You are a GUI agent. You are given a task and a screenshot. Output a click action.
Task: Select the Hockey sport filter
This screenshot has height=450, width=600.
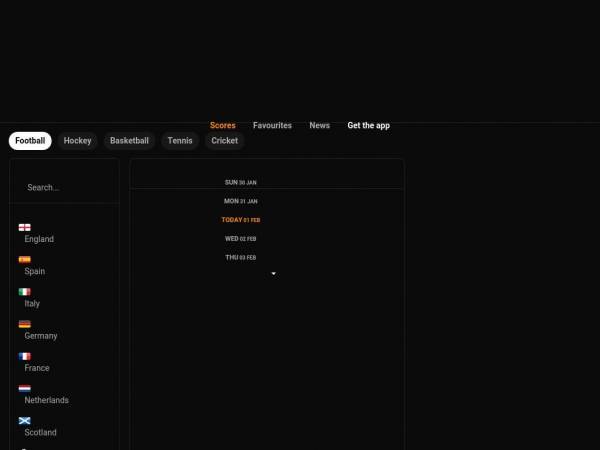[x=77, y=141]
